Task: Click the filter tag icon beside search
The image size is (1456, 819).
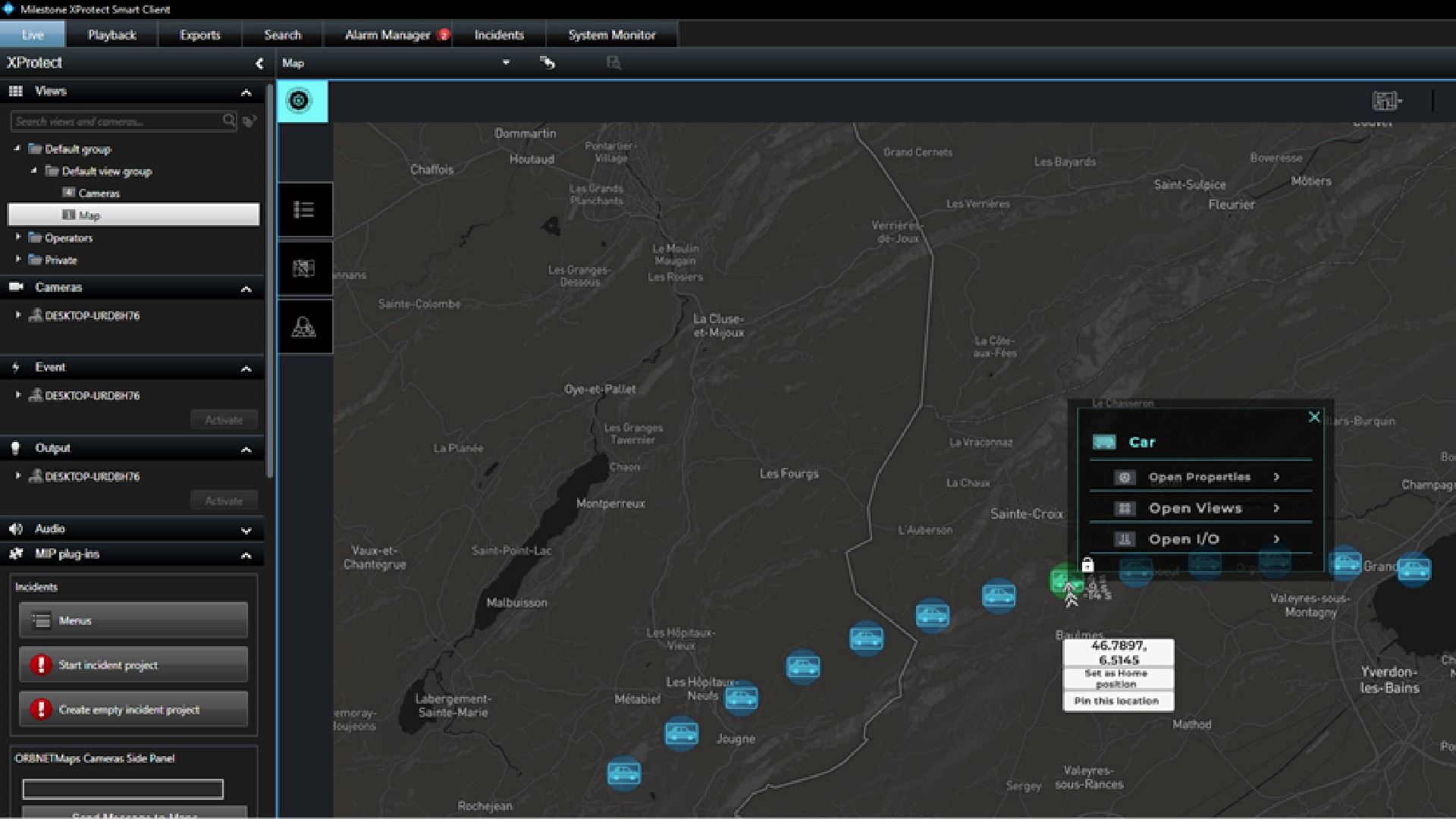Action: 249,121
